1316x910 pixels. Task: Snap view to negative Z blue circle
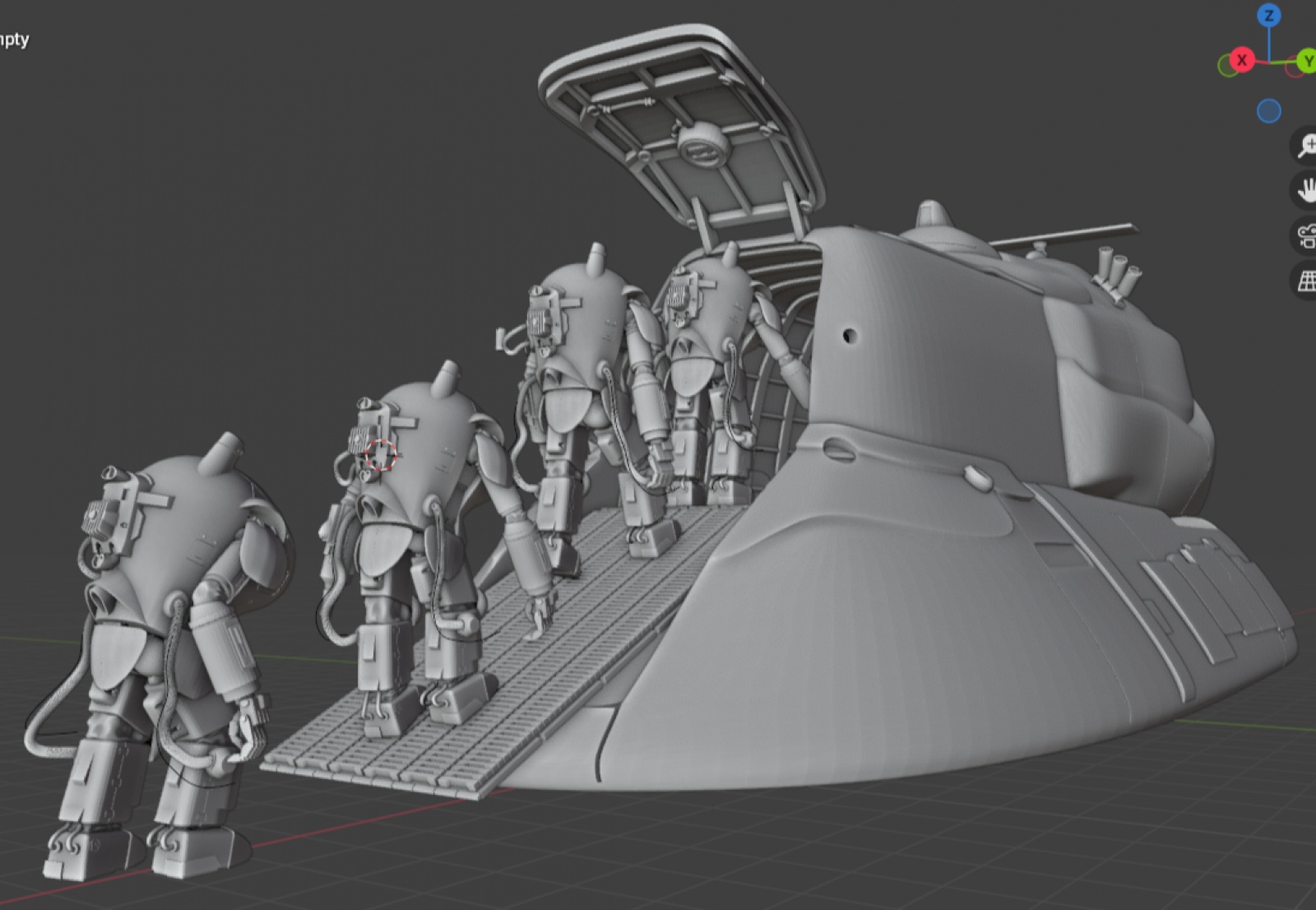[1269, 111]
